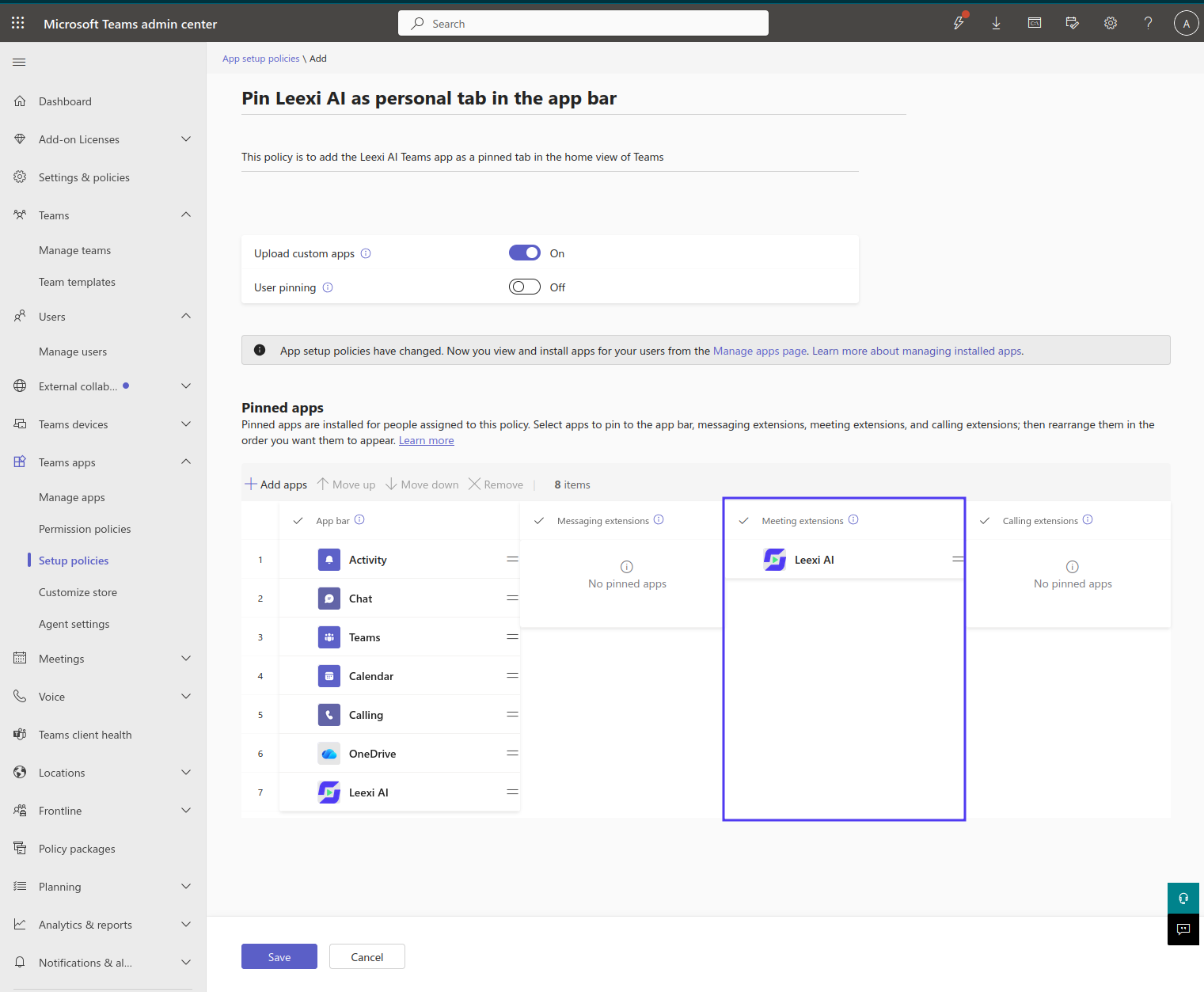The height and width of the screenshot is (992, 1204).
Task: Toggle Meeting extensions column checkmark
Action: pyautogui.click(x=744, y=520)
